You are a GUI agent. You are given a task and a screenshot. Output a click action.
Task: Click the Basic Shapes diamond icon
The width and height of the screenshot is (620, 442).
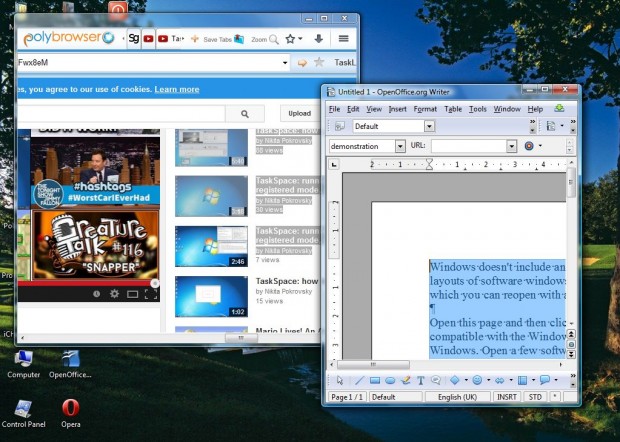455,380
